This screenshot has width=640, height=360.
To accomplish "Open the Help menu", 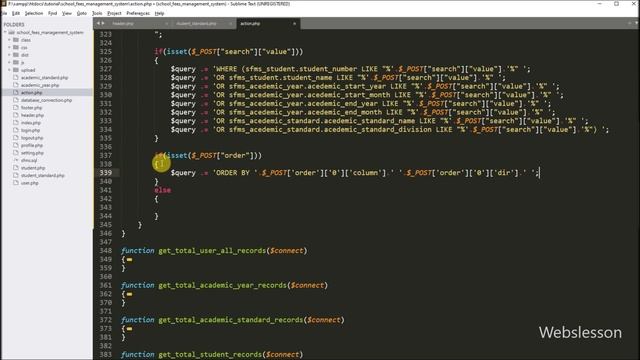I will [159, 13].
